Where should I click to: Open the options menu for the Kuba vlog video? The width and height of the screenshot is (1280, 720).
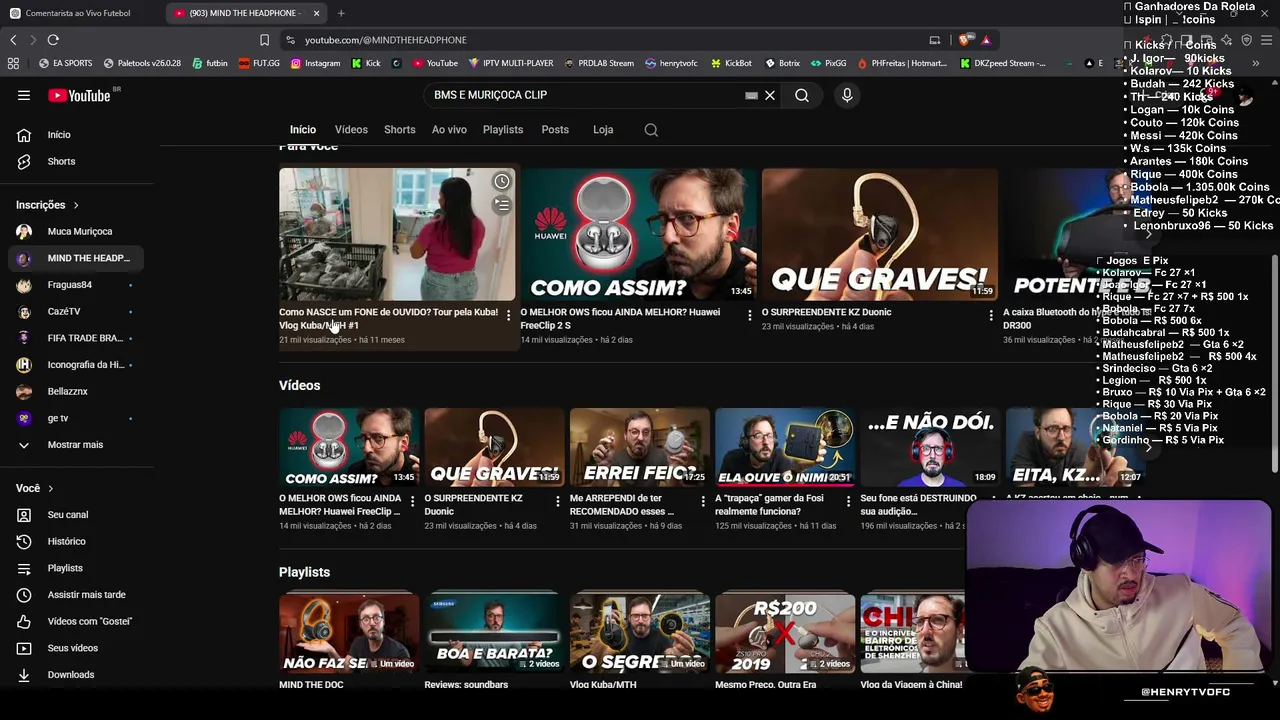tap(508, 315)
